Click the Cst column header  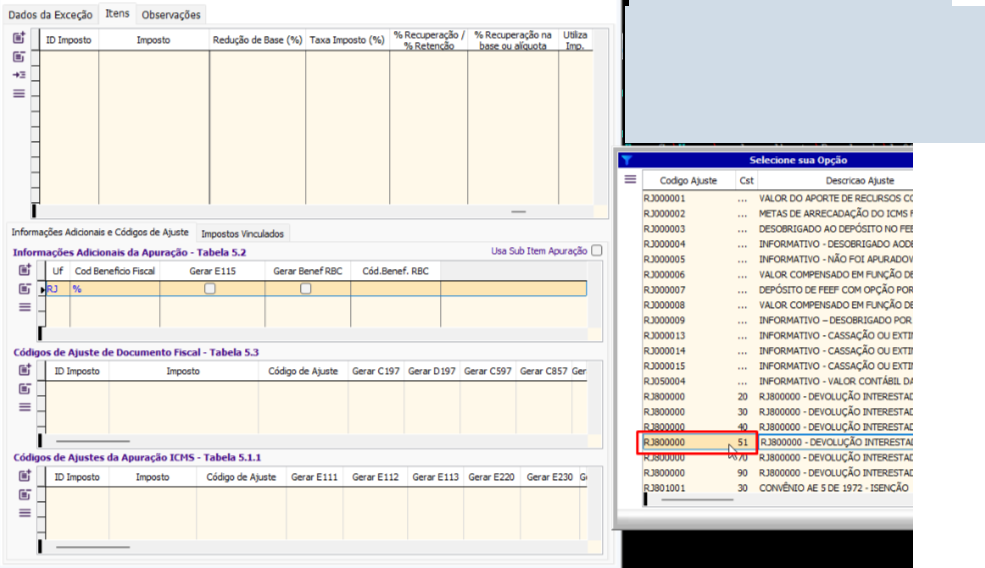click(x=746, y=180)
